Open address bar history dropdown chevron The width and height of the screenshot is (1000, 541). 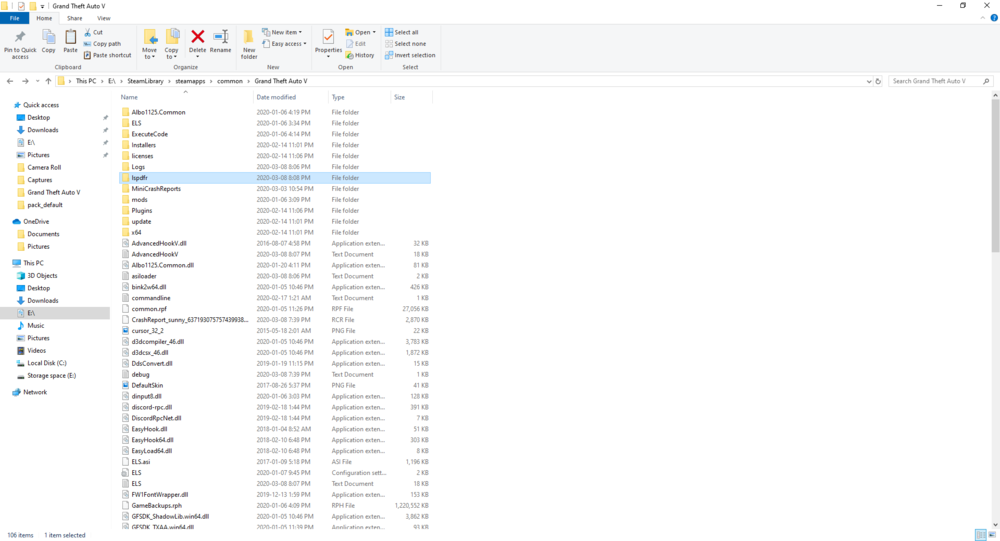pos(869,81)
